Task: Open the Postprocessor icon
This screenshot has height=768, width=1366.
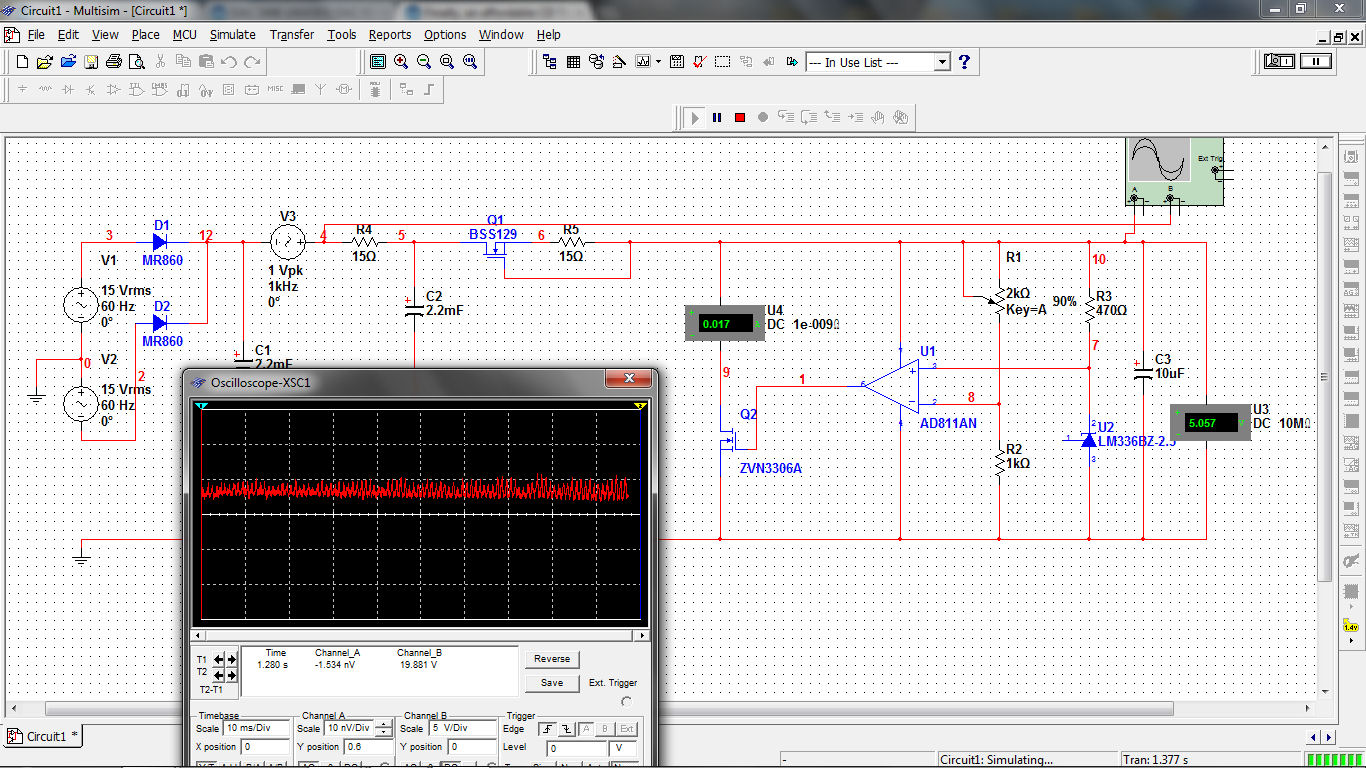Action: point(677,62)
